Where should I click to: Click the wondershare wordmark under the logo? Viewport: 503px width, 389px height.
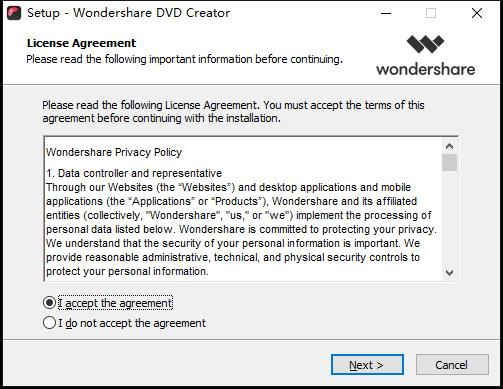pyautogui.click(x=426, y=69)
